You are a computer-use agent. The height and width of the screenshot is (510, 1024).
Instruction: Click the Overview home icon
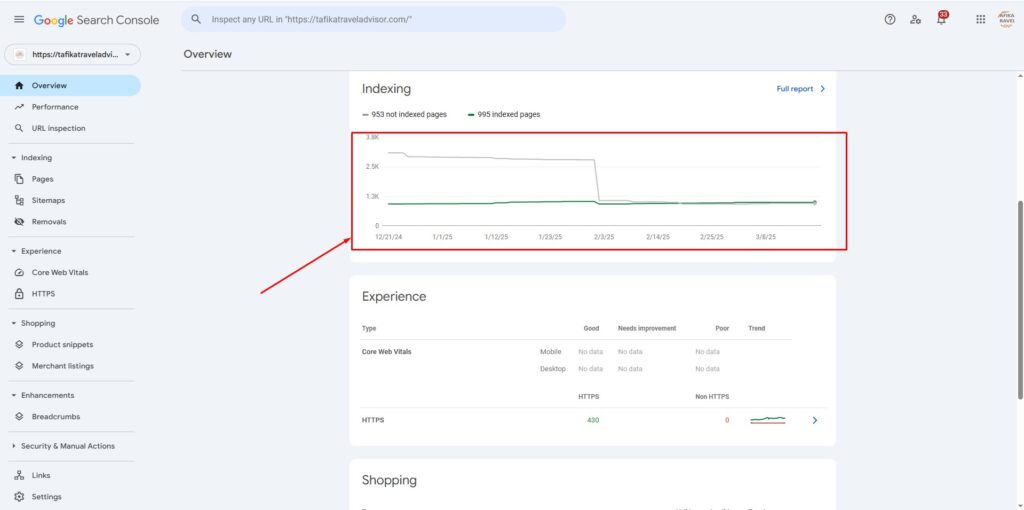tap(19, 86)
